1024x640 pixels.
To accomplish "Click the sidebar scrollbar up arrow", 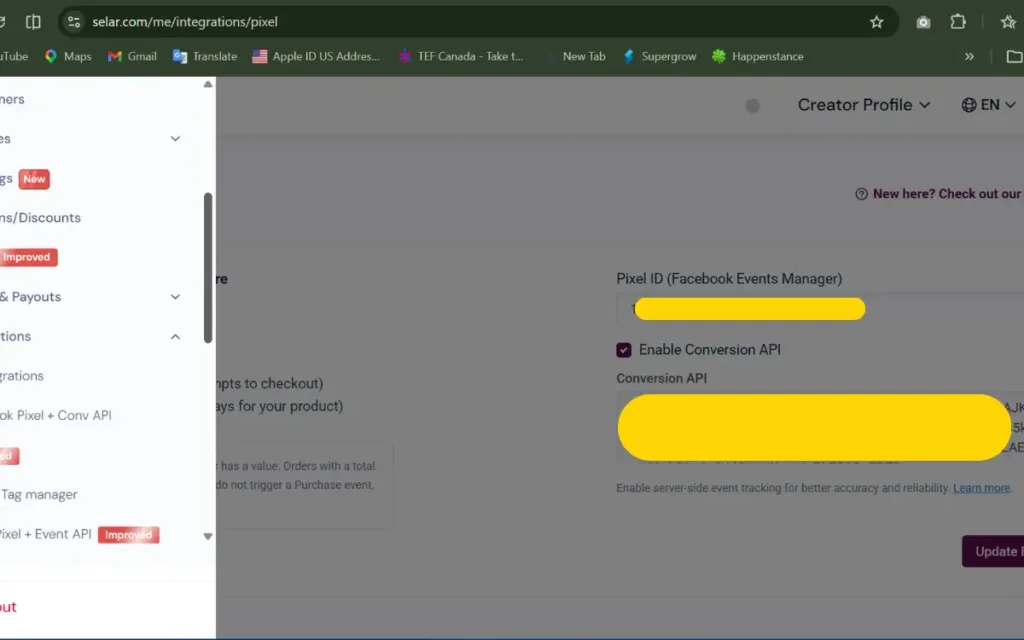I will tap(208, 84).
